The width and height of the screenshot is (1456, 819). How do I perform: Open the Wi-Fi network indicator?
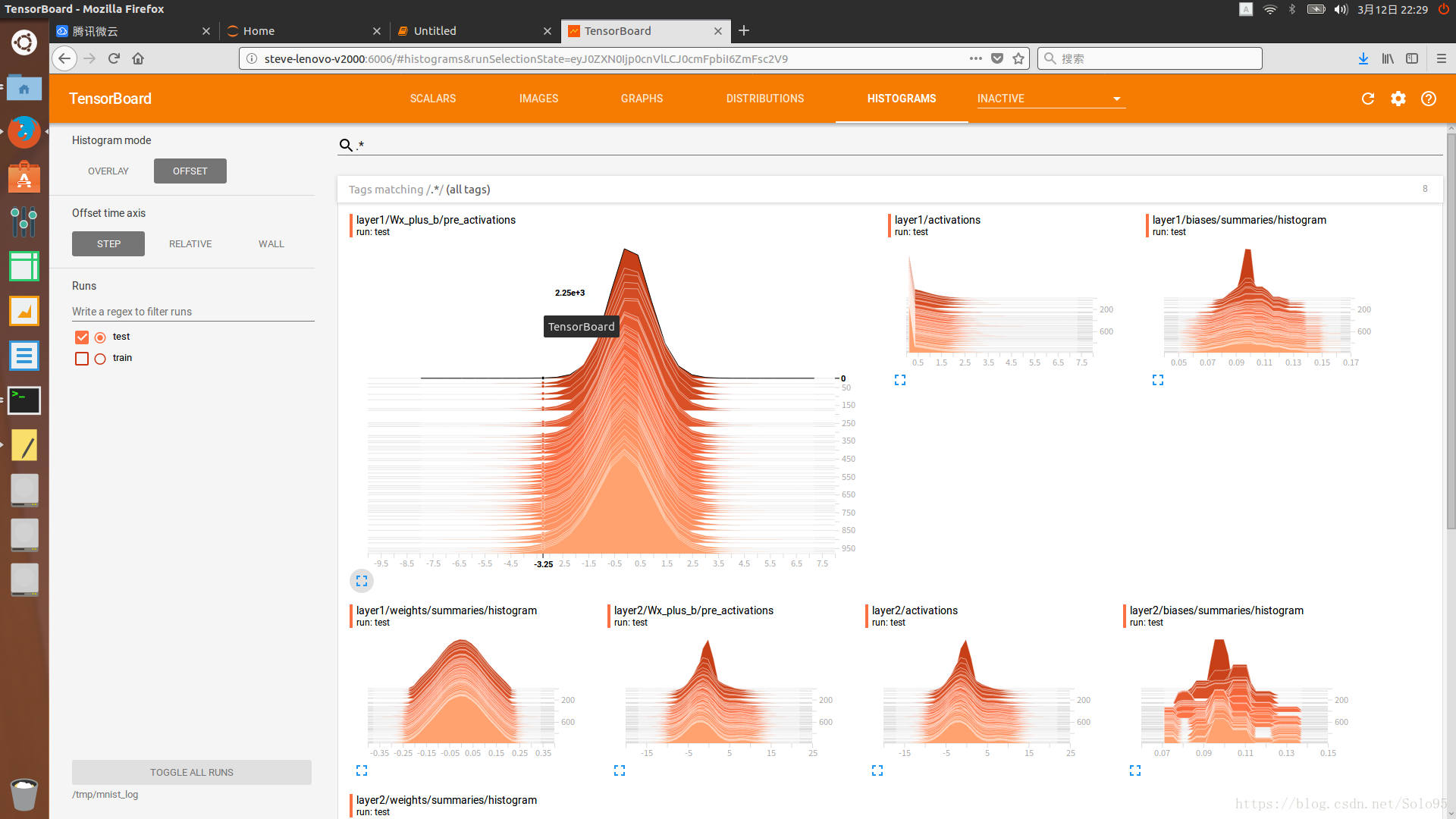1270,9
